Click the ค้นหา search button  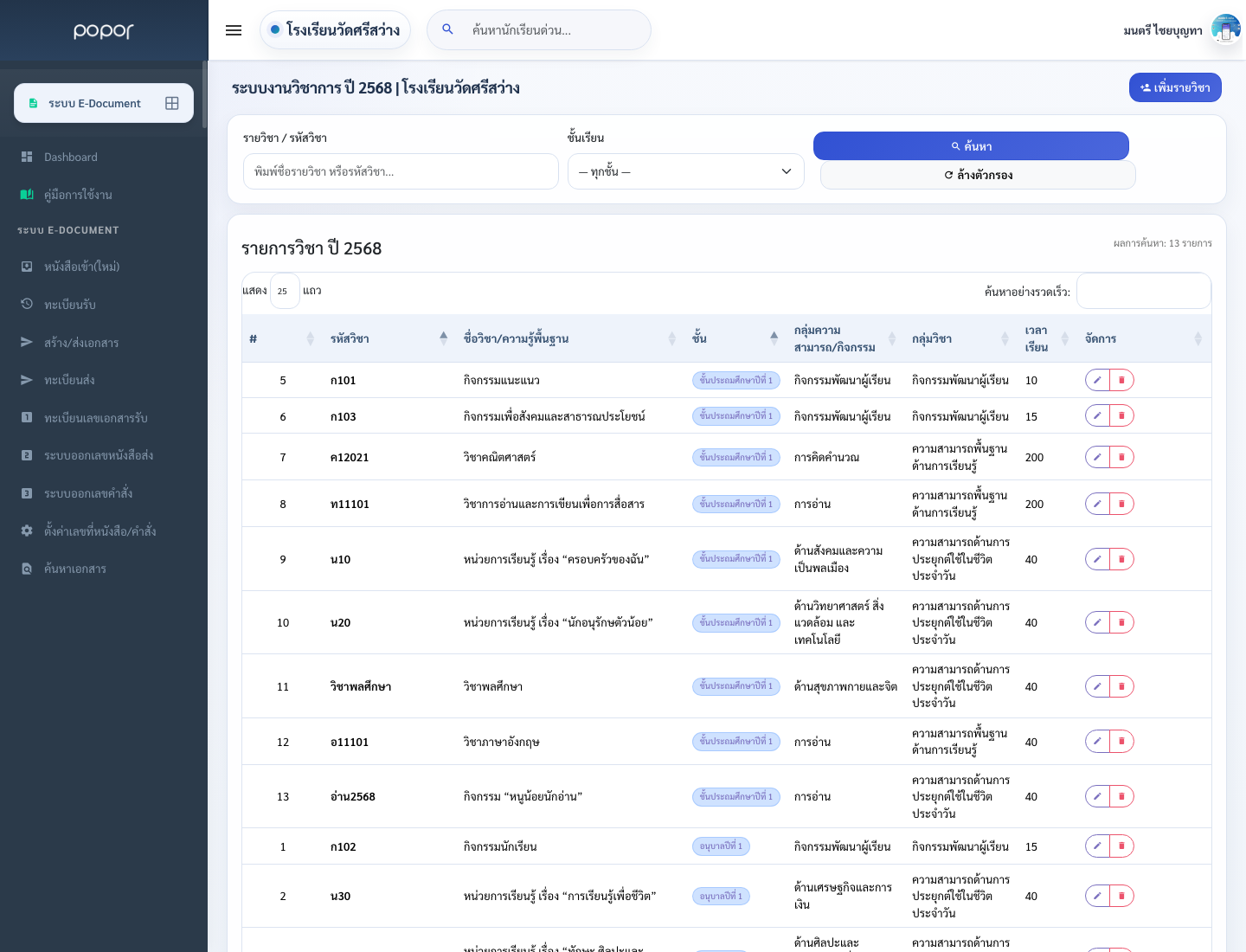tap(971, 146)
